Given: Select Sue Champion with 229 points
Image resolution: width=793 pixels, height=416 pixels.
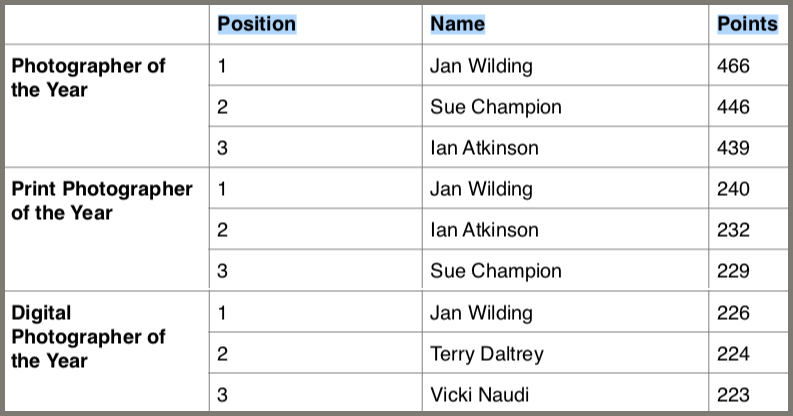Looking at the screenshot, I should click(x=496, y=271).
